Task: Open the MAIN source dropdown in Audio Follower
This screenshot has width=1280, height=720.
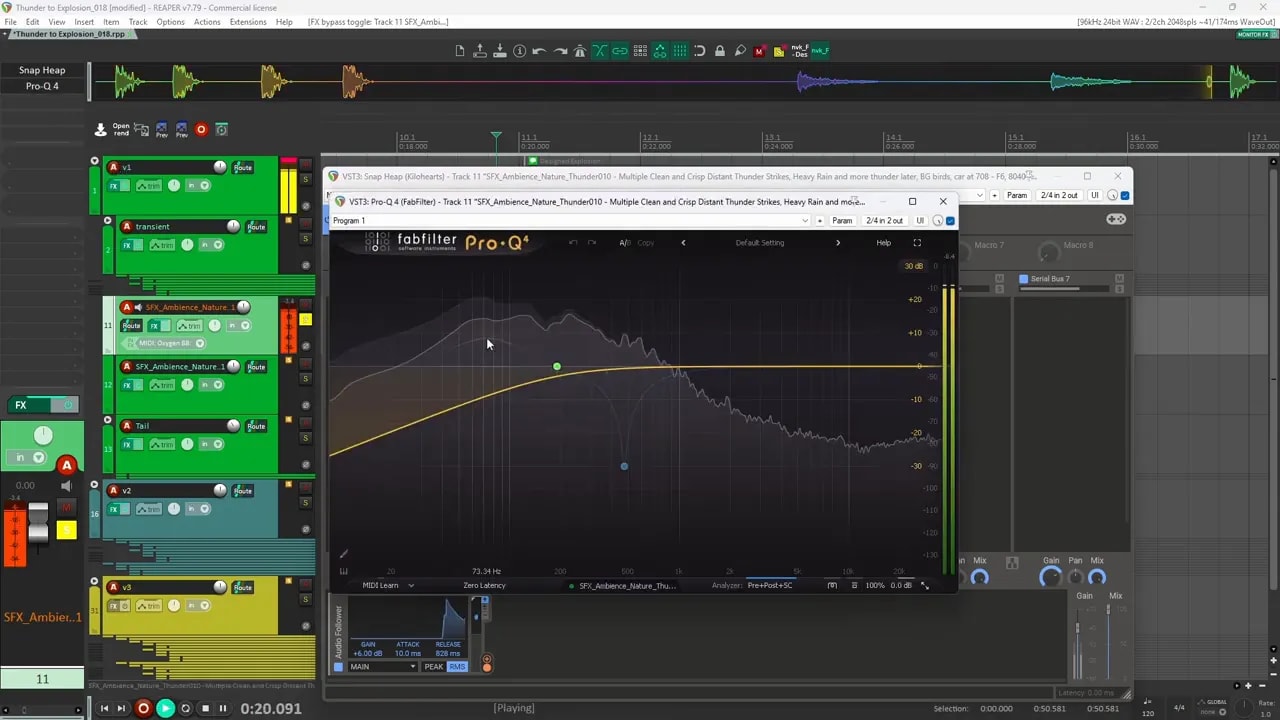Action: click(382, 667)
